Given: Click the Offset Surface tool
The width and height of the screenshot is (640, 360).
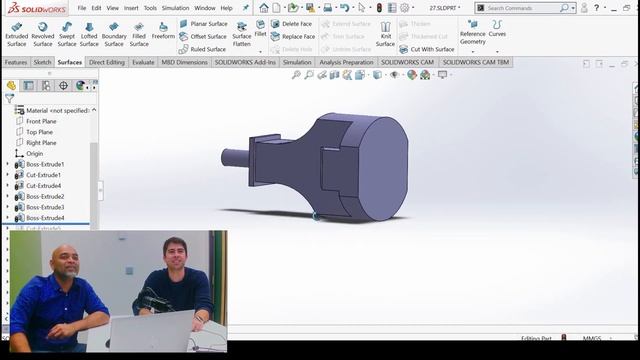Looking at the screenshot, I should [x=203, y=36].
